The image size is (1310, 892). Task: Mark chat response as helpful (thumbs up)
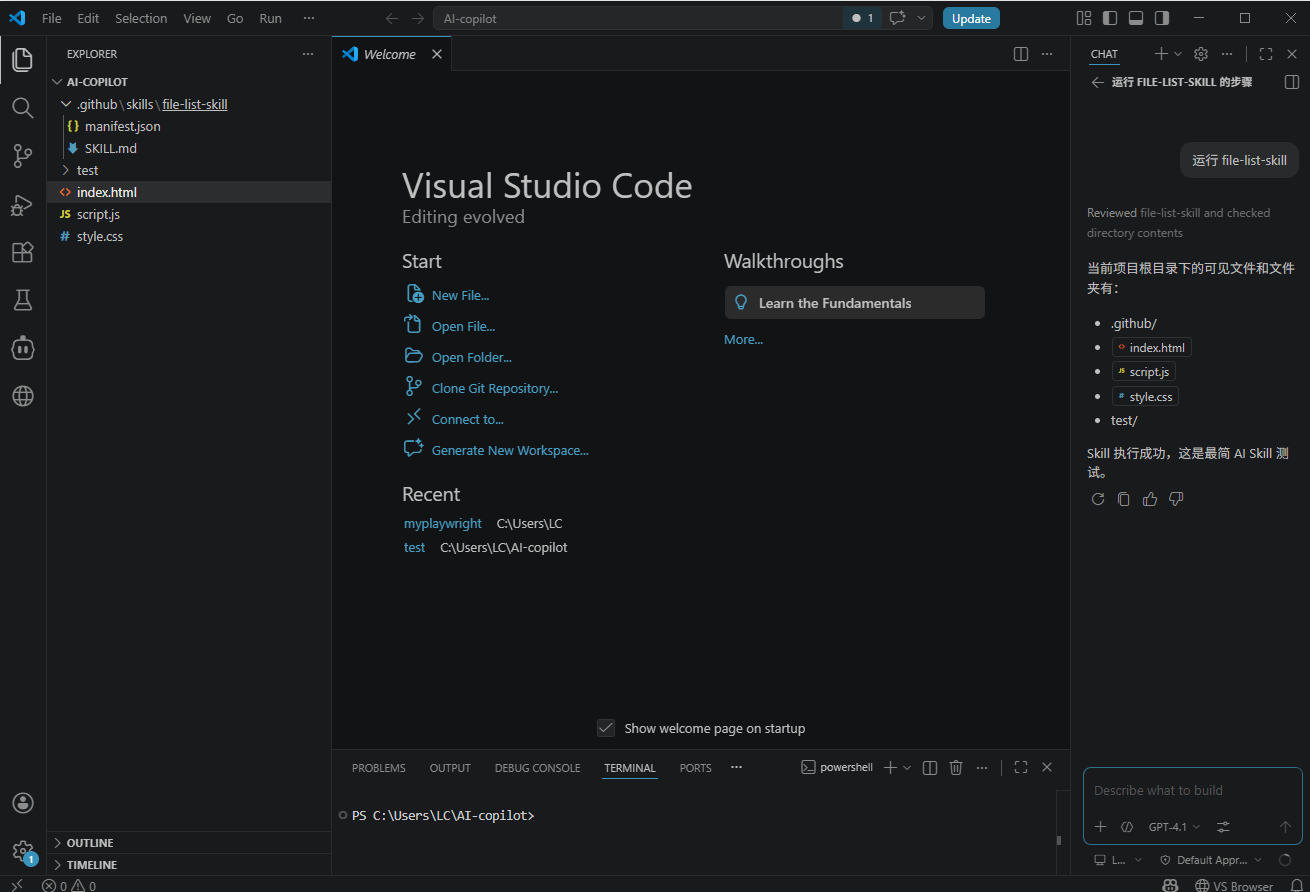pos(1150,499)
